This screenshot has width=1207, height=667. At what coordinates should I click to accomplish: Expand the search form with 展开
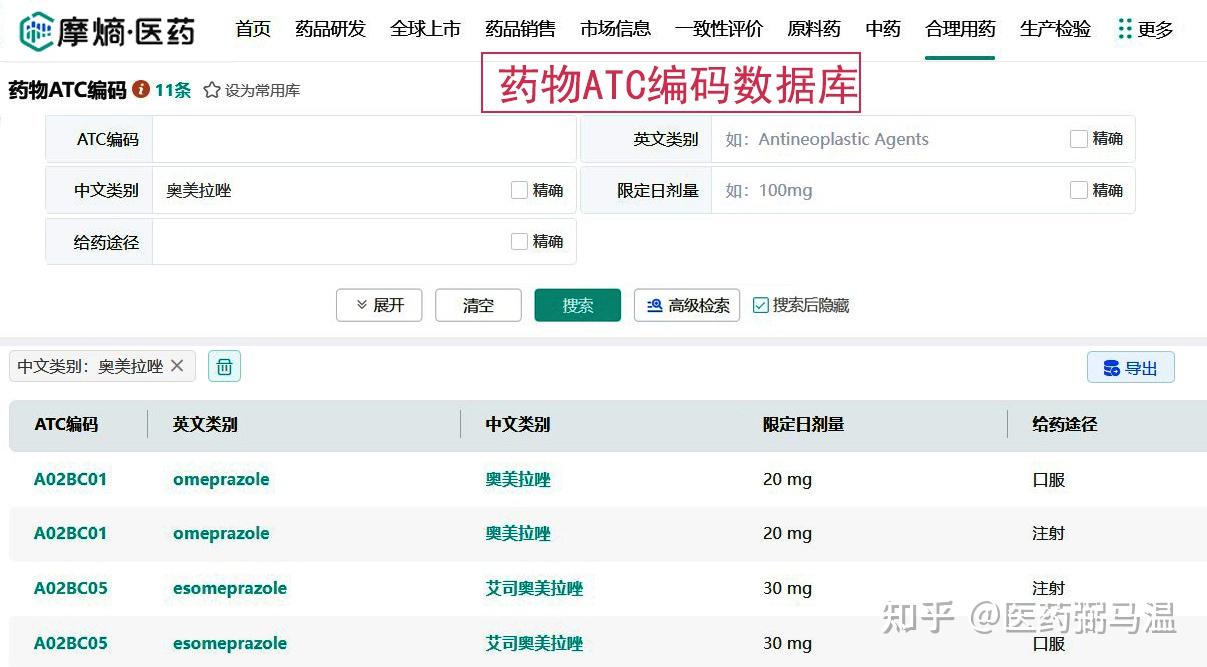[x=379, y=306]
